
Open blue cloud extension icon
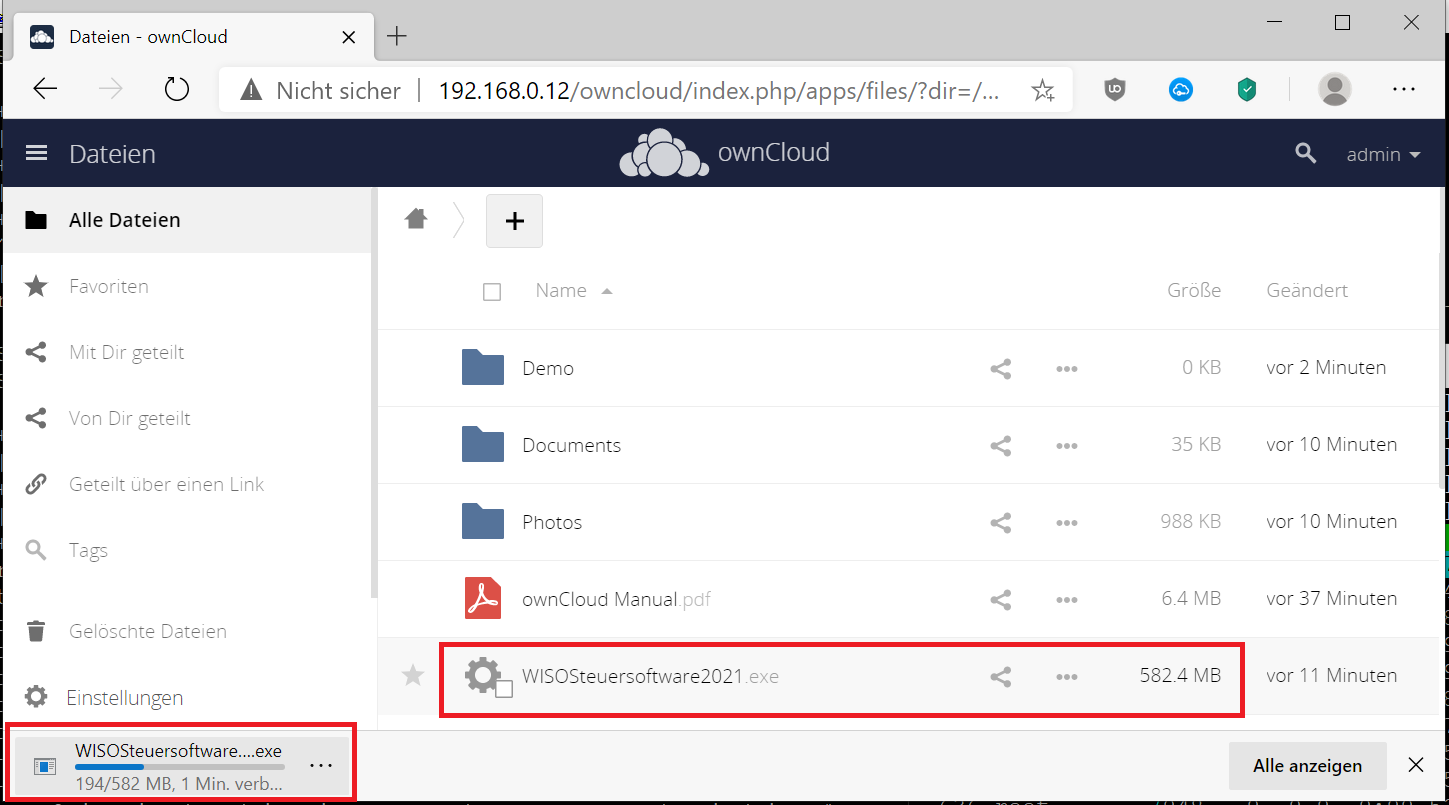click(1181, 89)
